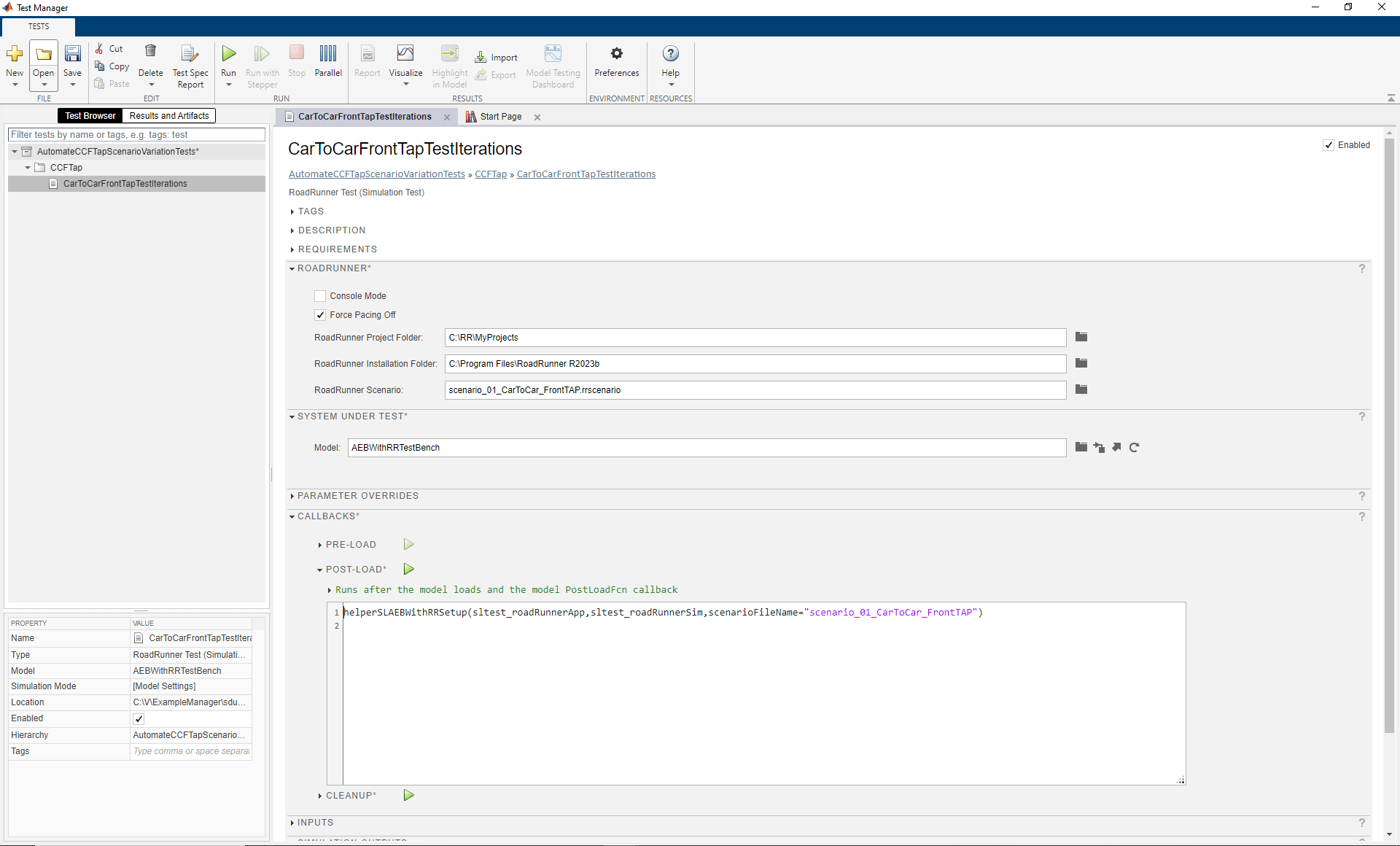Viewport: 1400px width, 846px height.
Task: Run the POST-LOAD callback play button
Action: (x=409, y=569)
